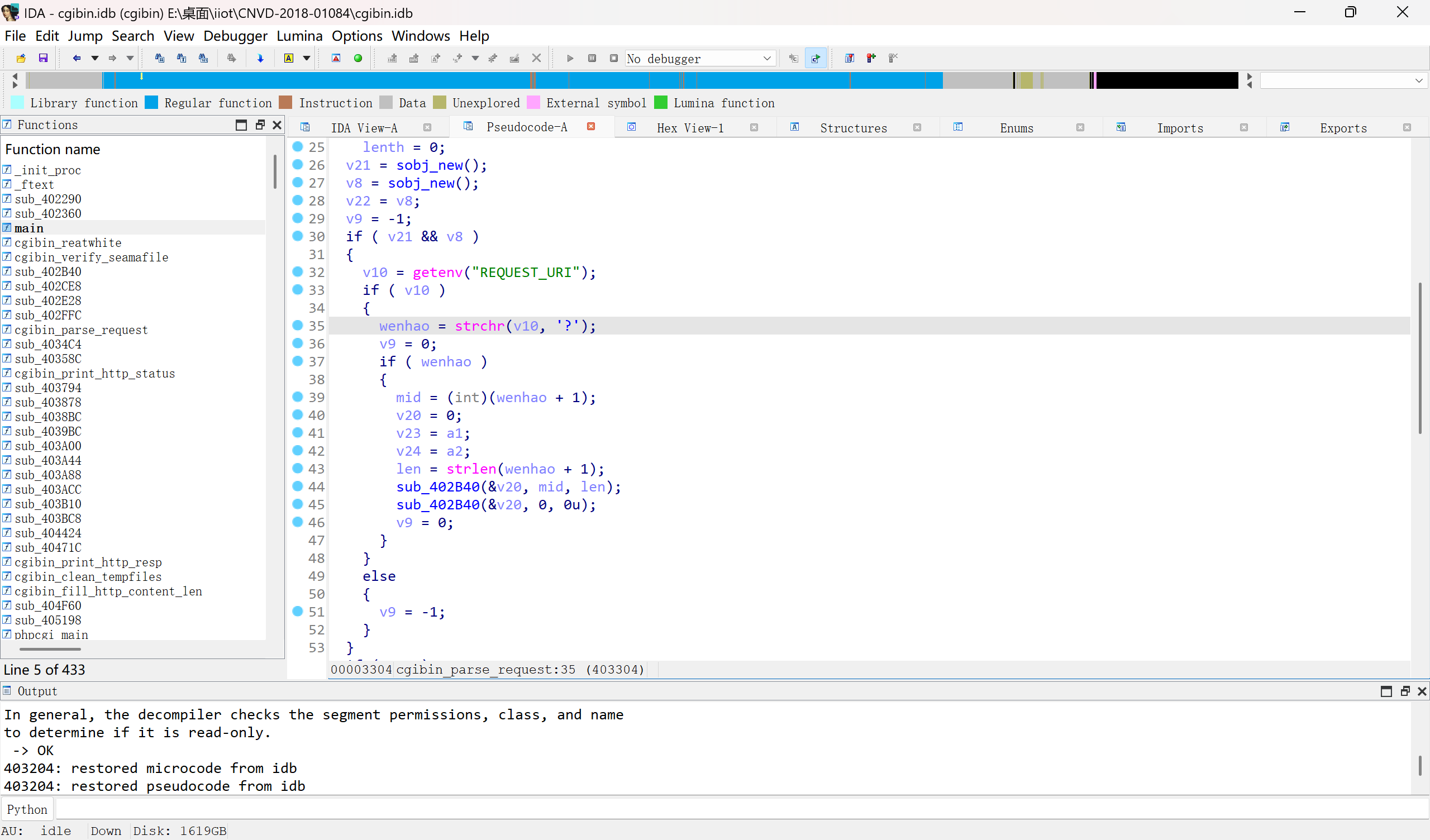Close the Functions panel
The width and height of the screenshot is (1430, 840).
pos(277,125)
